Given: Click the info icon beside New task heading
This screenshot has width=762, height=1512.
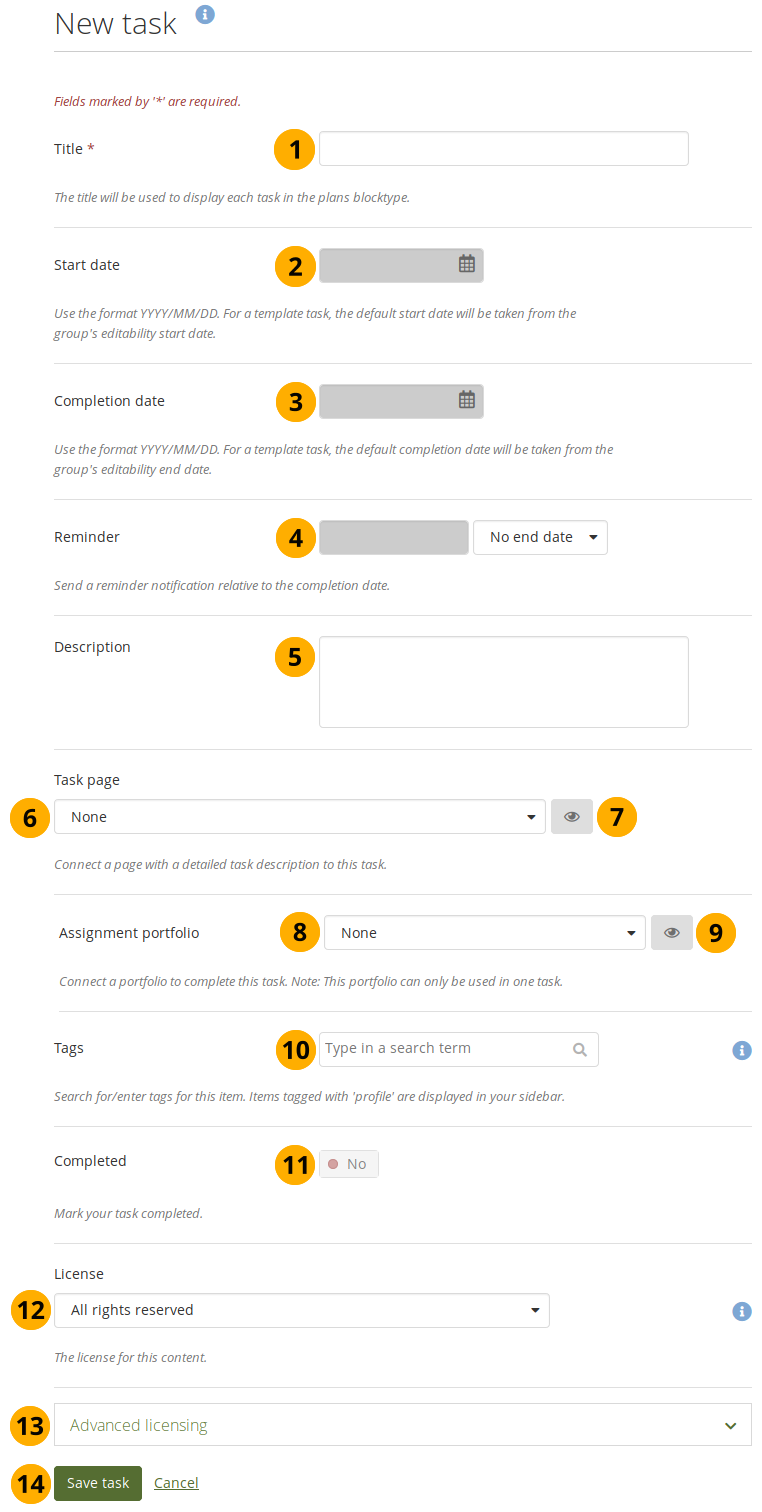Looking at the screenshot, I should tap(205, 14).
